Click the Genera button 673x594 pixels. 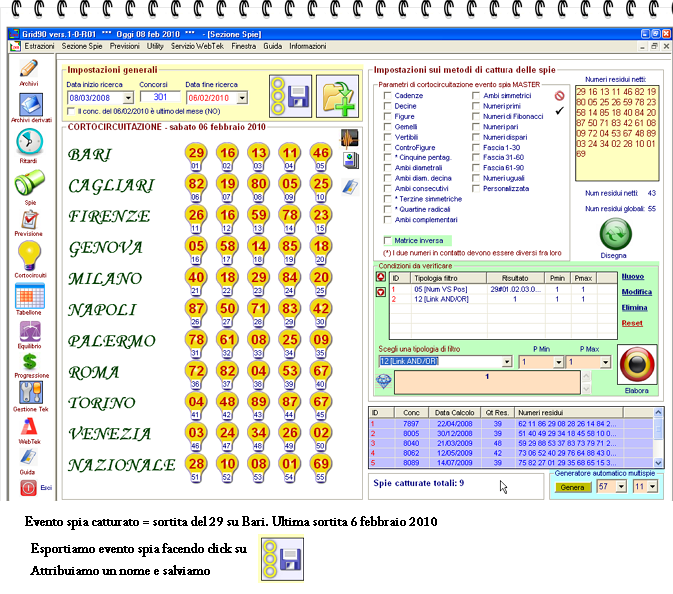573,488
